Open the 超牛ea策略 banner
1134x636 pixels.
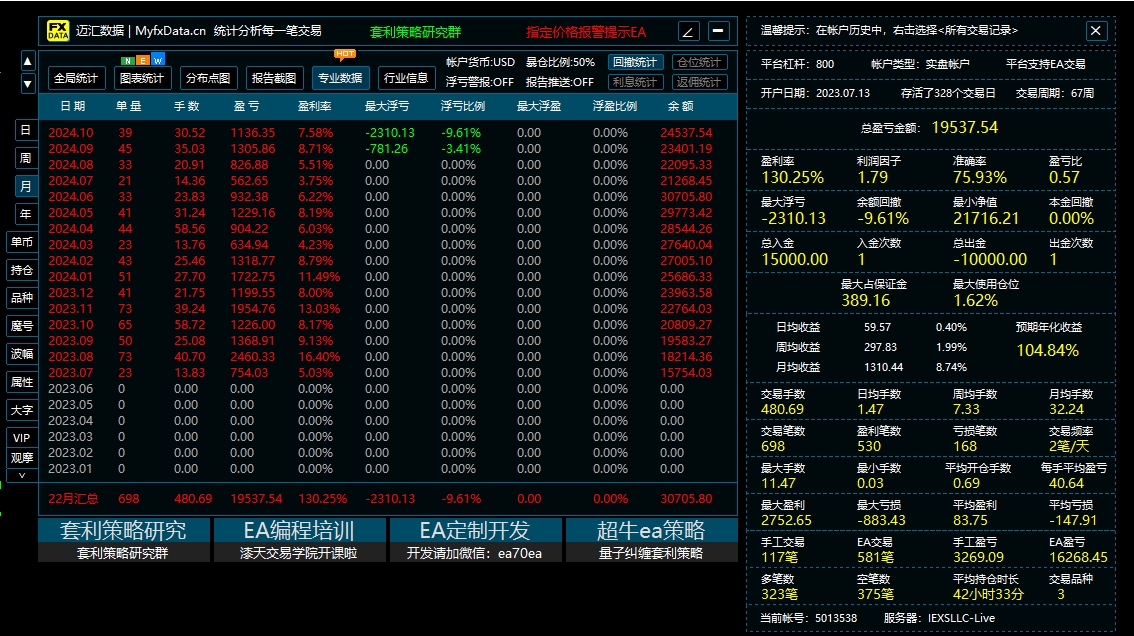tap(651, 540)
